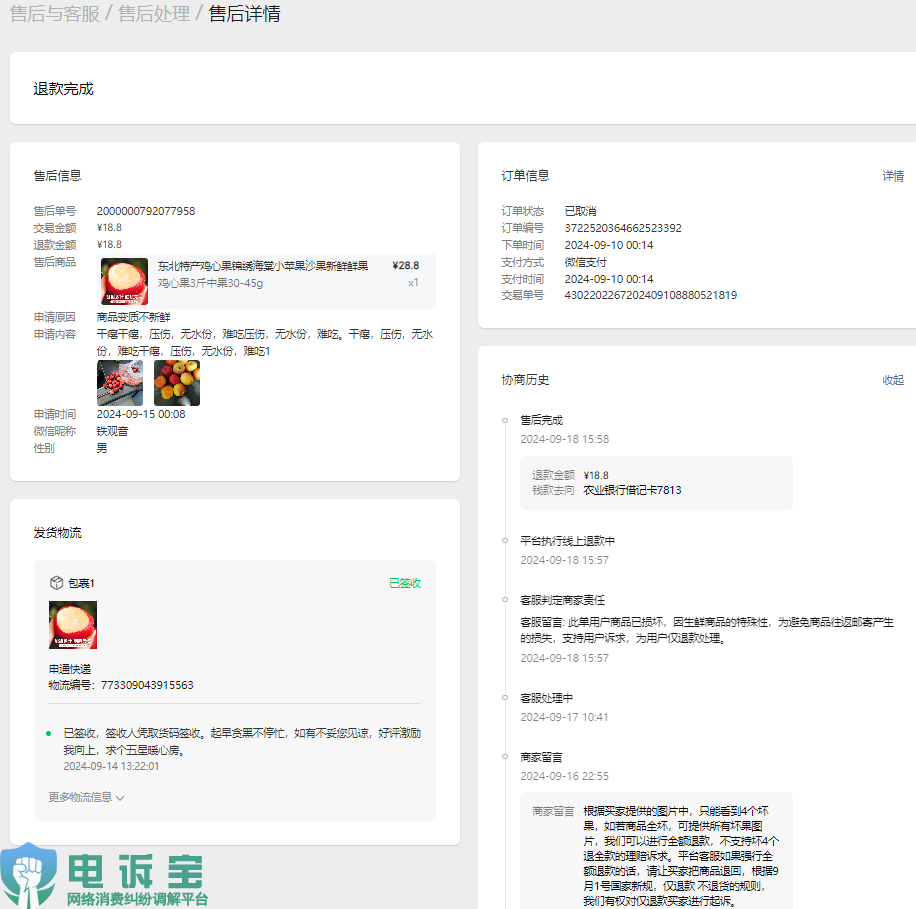Click product title 东北特产鸡心果
This screenshot has width=916, height=909.
[263, 266]
